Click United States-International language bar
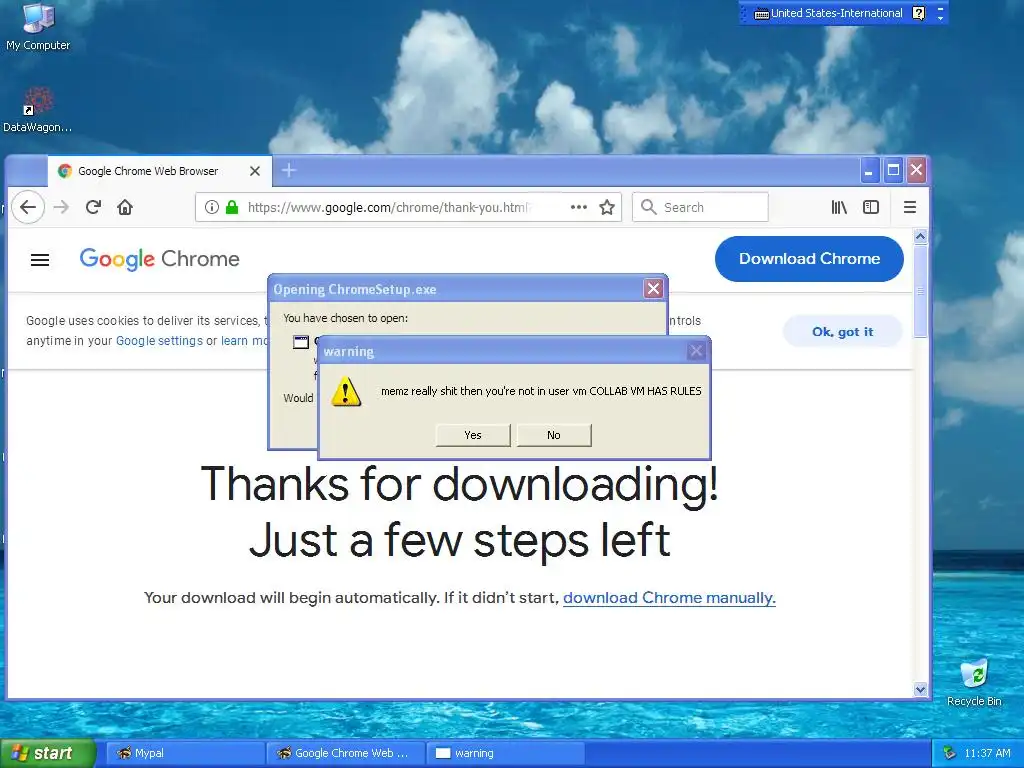Image resolution: width=1024 pixels, height=768 pixels. 837,13
